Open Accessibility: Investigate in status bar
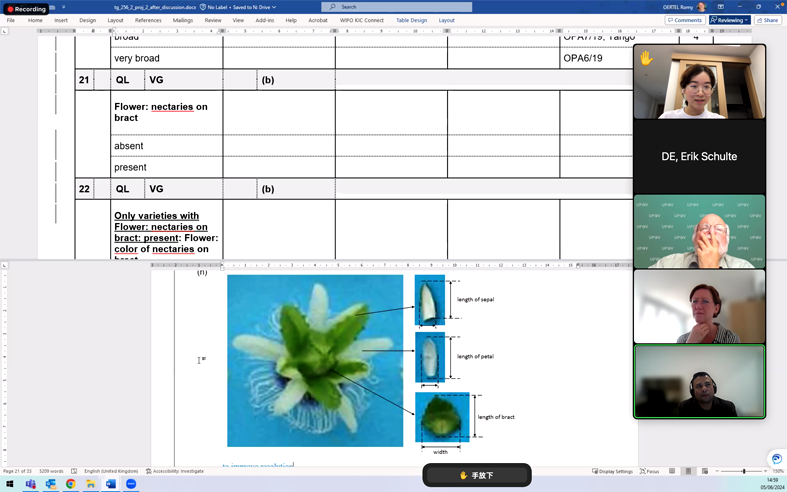 point(175,471)
